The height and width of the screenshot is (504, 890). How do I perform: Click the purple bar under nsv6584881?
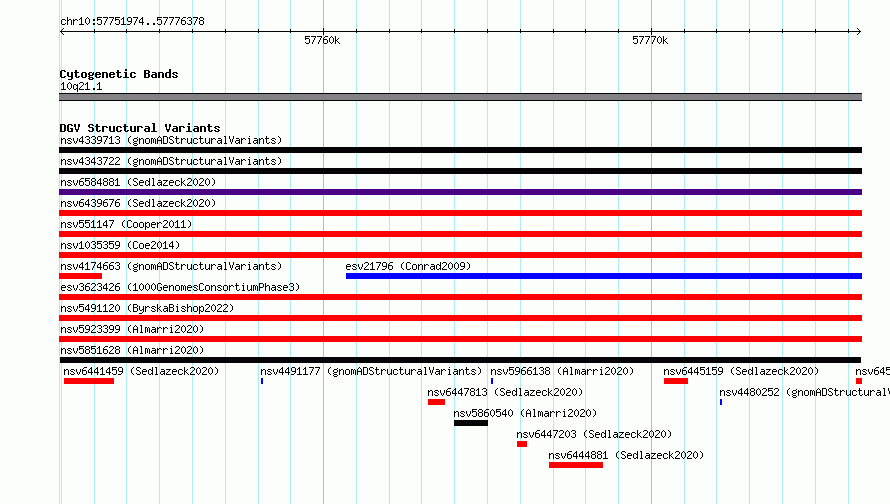[460, 192]
